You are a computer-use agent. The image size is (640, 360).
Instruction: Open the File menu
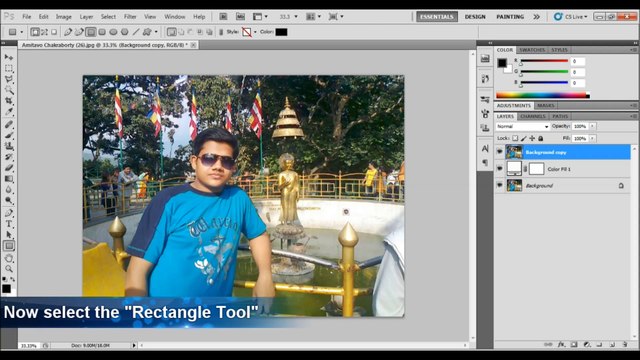(x=27, y=17)
